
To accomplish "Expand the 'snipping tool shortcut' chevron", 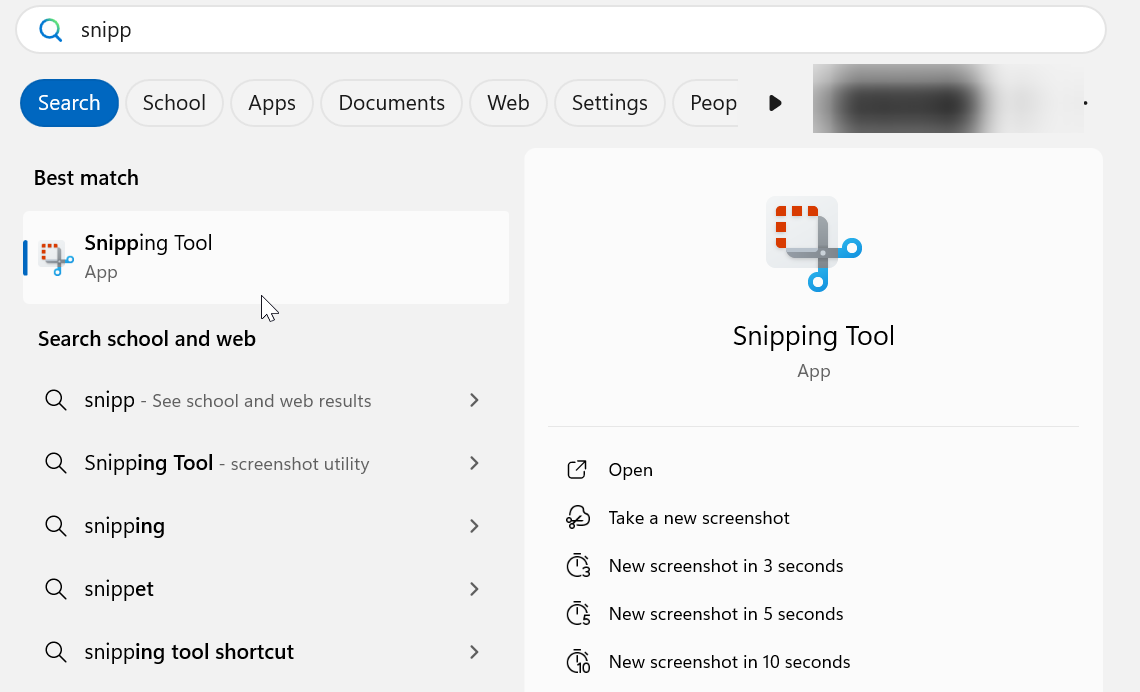I will [474, 651].
